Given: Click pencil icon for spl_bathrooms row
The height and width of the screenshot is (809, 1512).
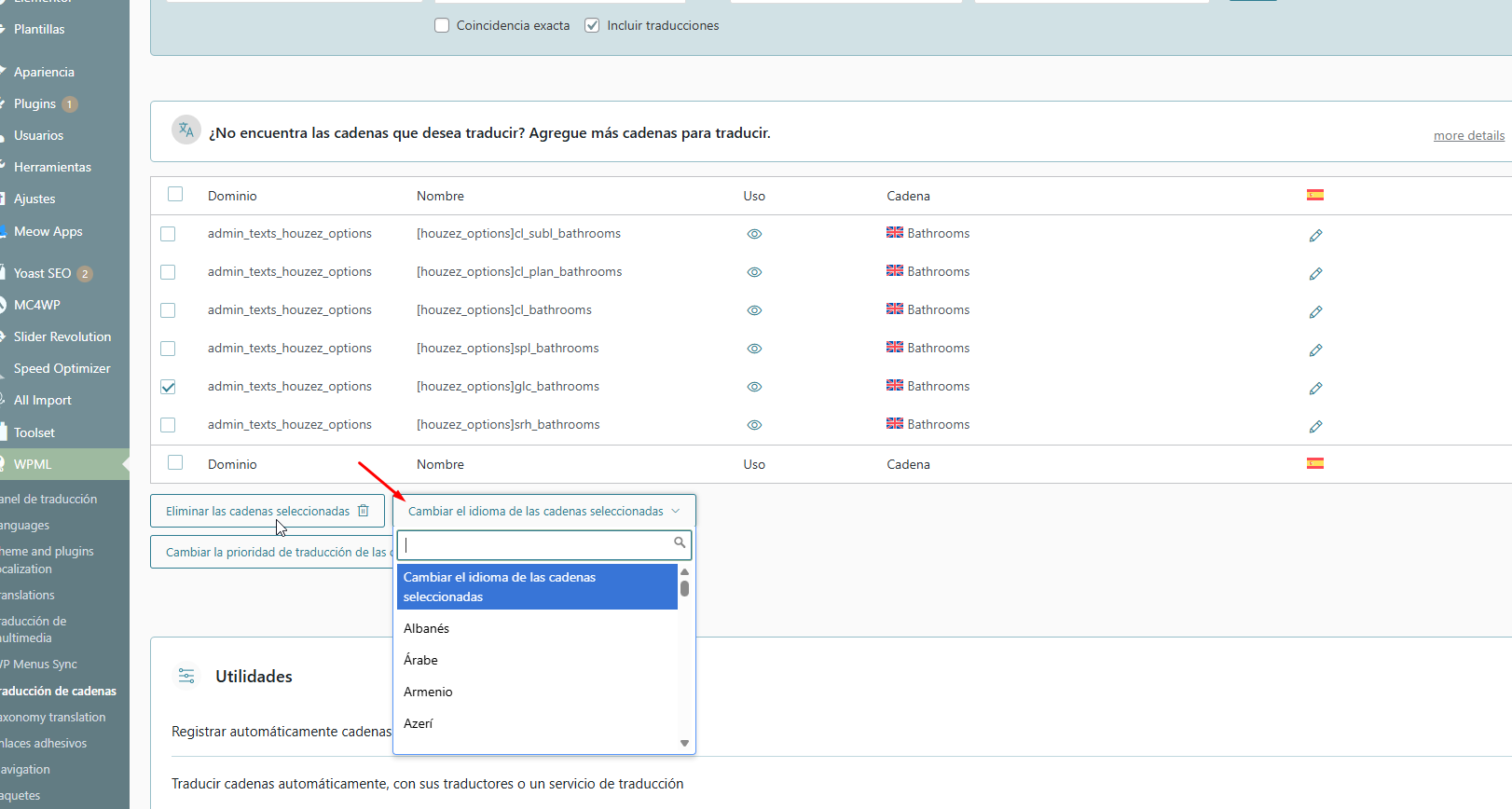Looking at the screenshot, I should (1315, 350).
